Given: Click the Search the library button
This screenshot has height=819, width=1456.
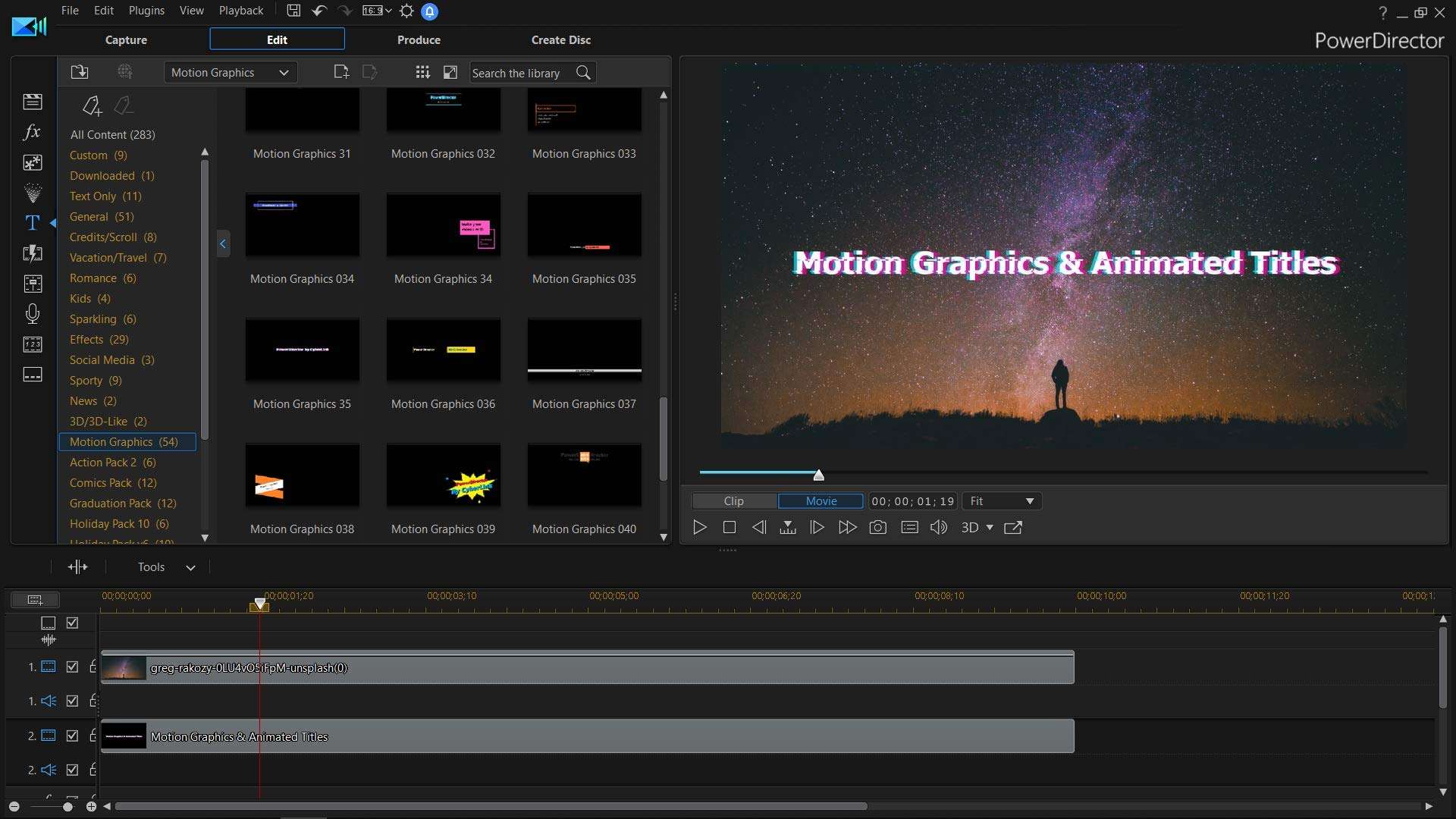Looking at the screenshot, I should pos(583,73).
